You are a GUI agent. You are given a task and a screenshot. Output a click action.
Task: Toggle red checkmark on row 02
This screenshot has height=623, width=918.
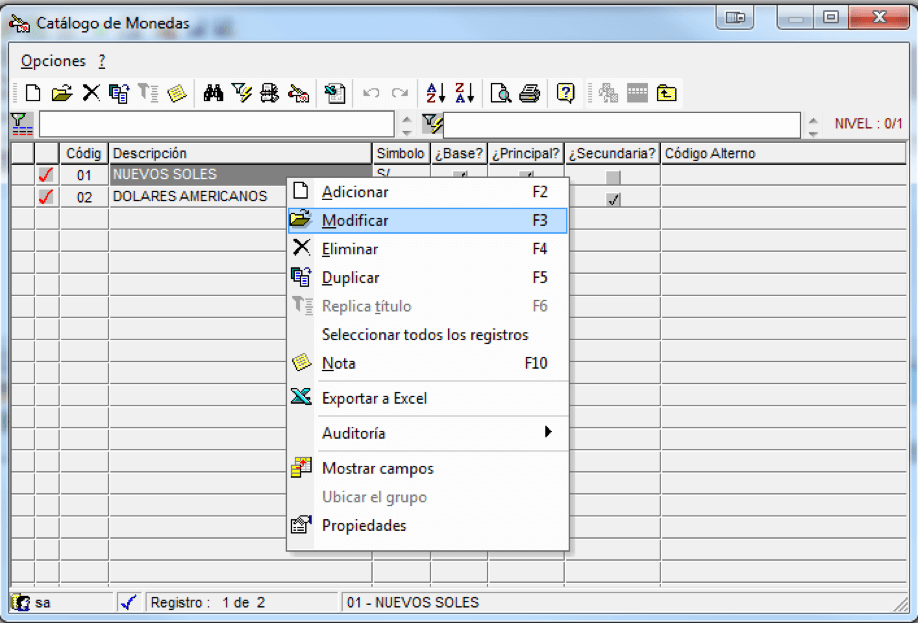pos(46,197)
